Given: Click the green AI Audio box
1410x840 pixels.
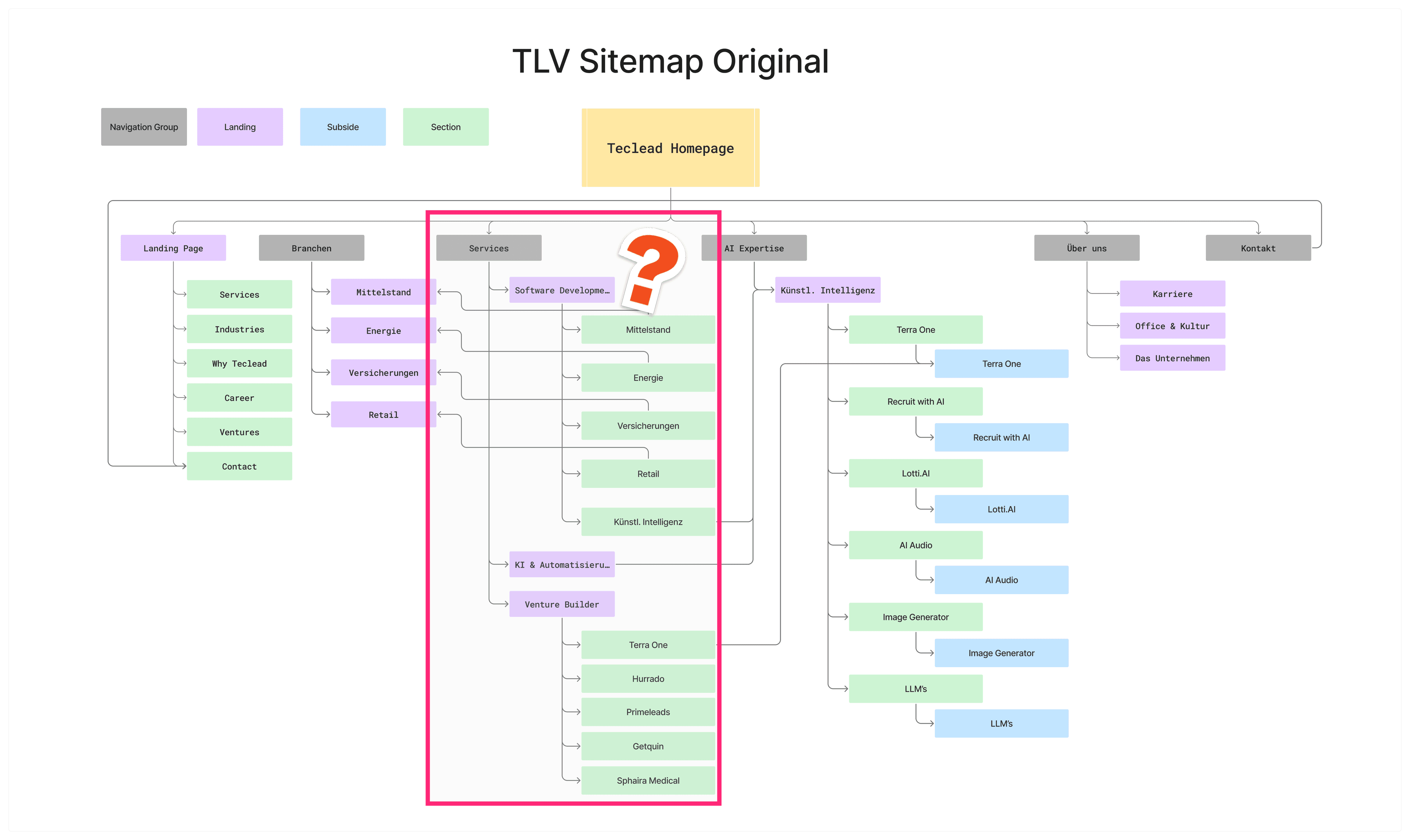Looking at the screenshot, I should [x=916, y=545].
